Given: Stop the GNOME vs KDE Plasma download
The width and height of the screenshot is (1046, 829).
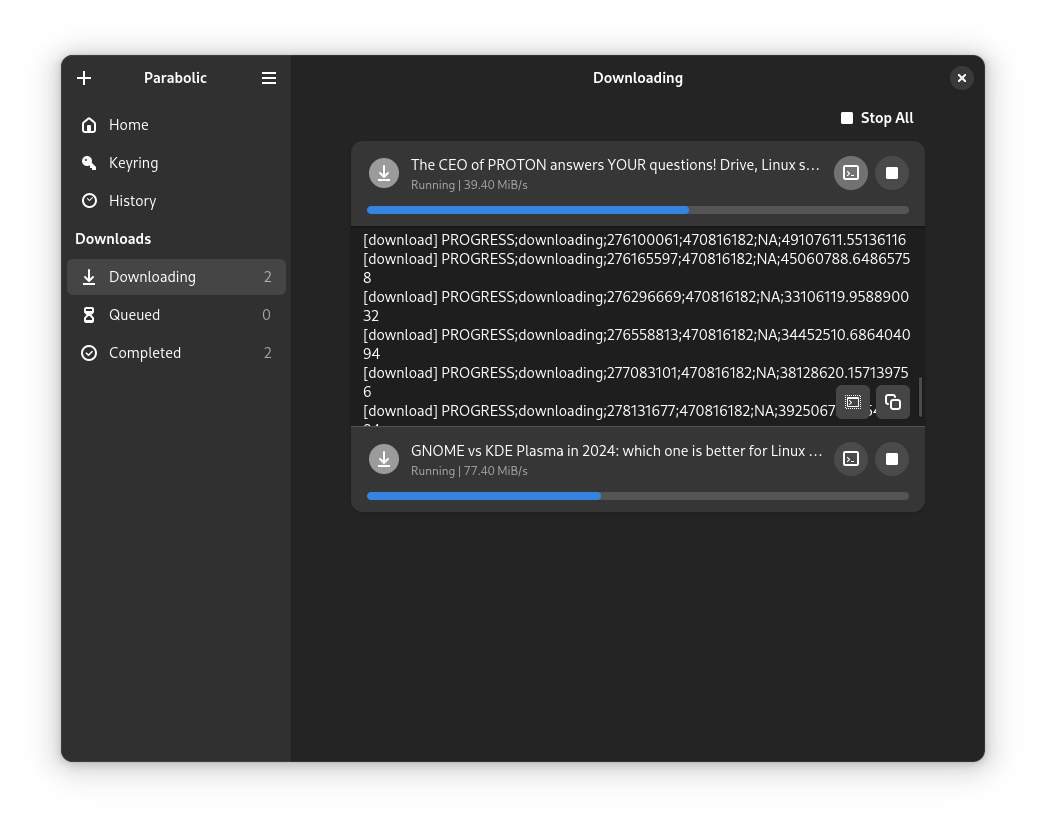Looking at the screenshot, I should coord(891,459).
